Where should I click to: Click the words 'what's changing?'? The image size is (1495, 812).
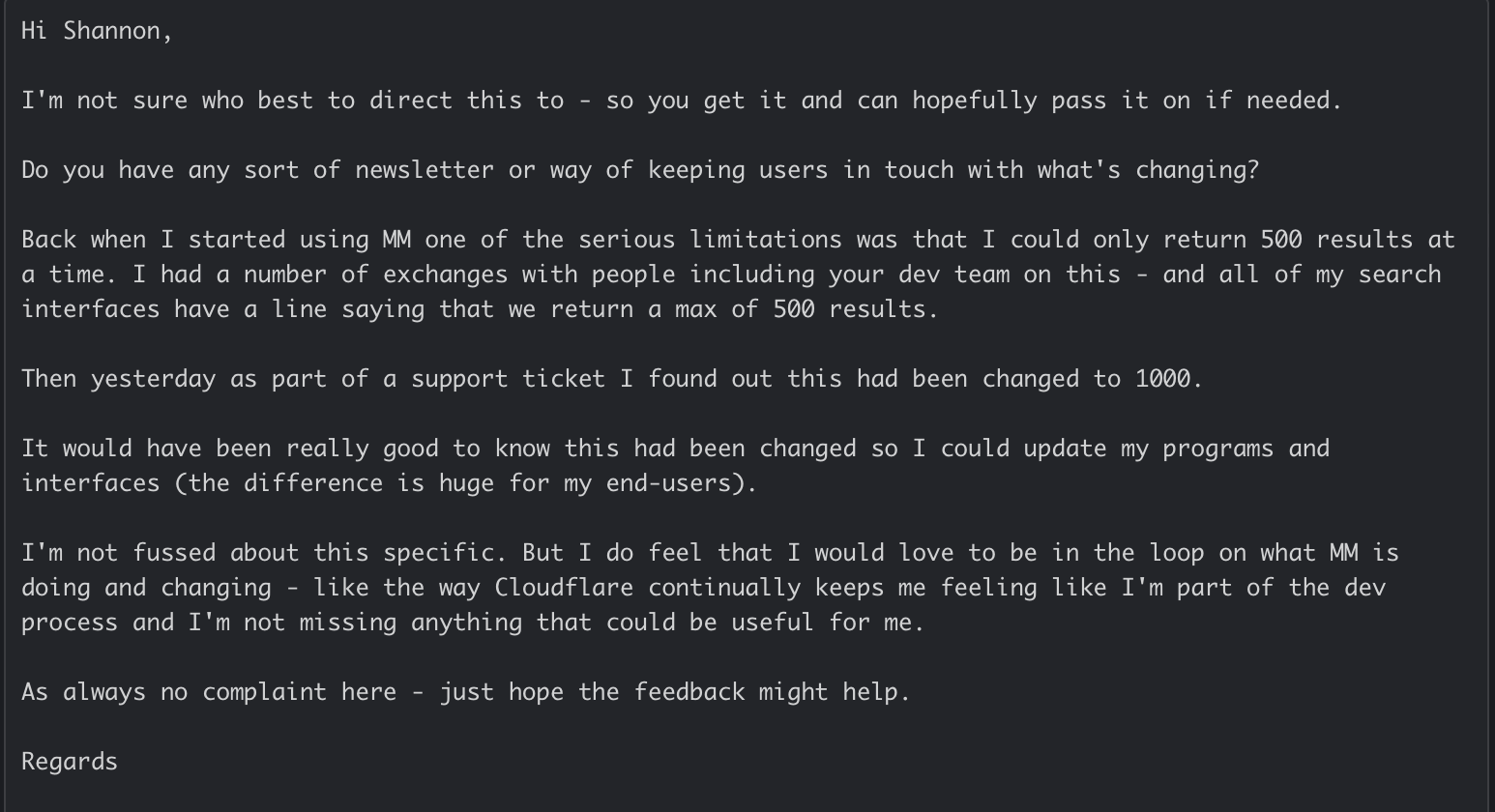pyautogui.click(x=1148, y=170)
